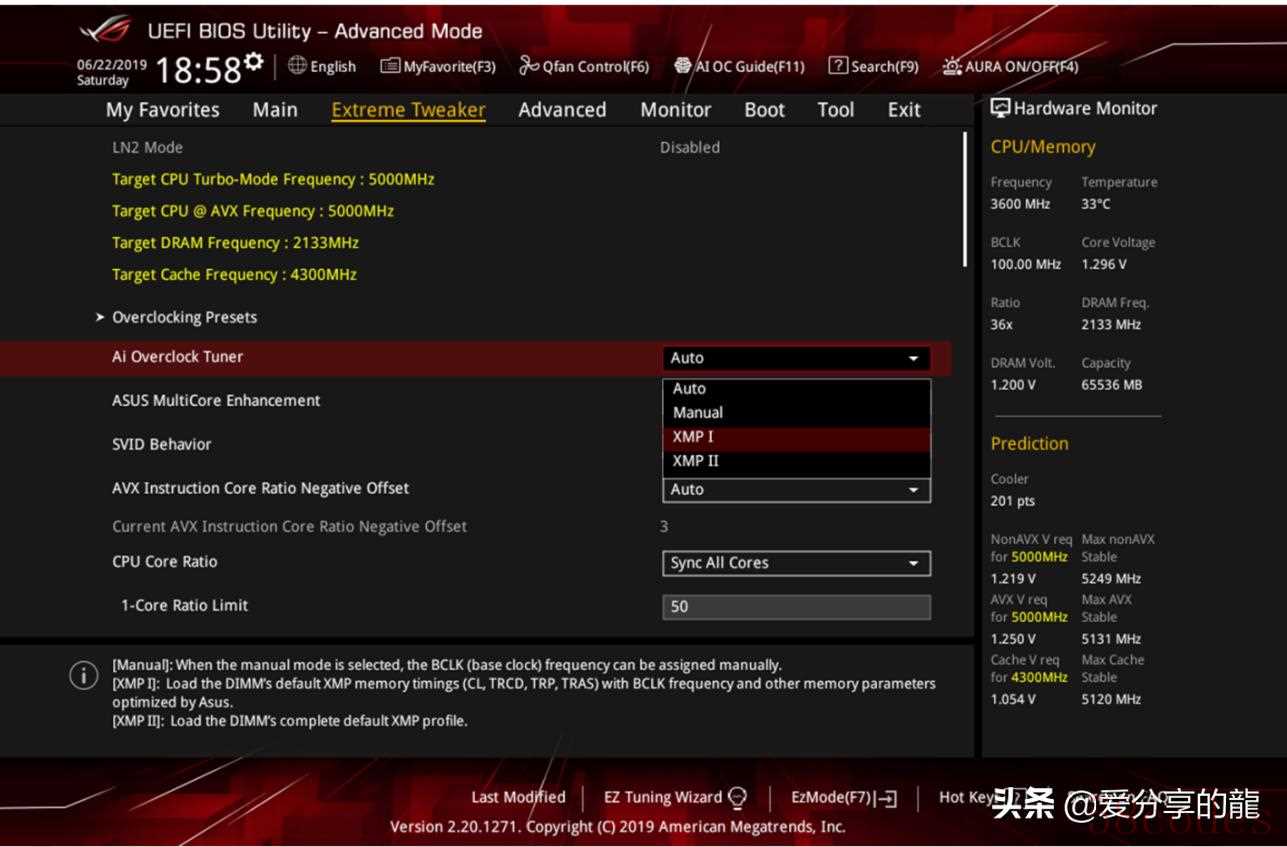Click Target Cache Frequency : 4300MHz text
The width and height of the screenshot is (1287, 847).
pos(234,275)
